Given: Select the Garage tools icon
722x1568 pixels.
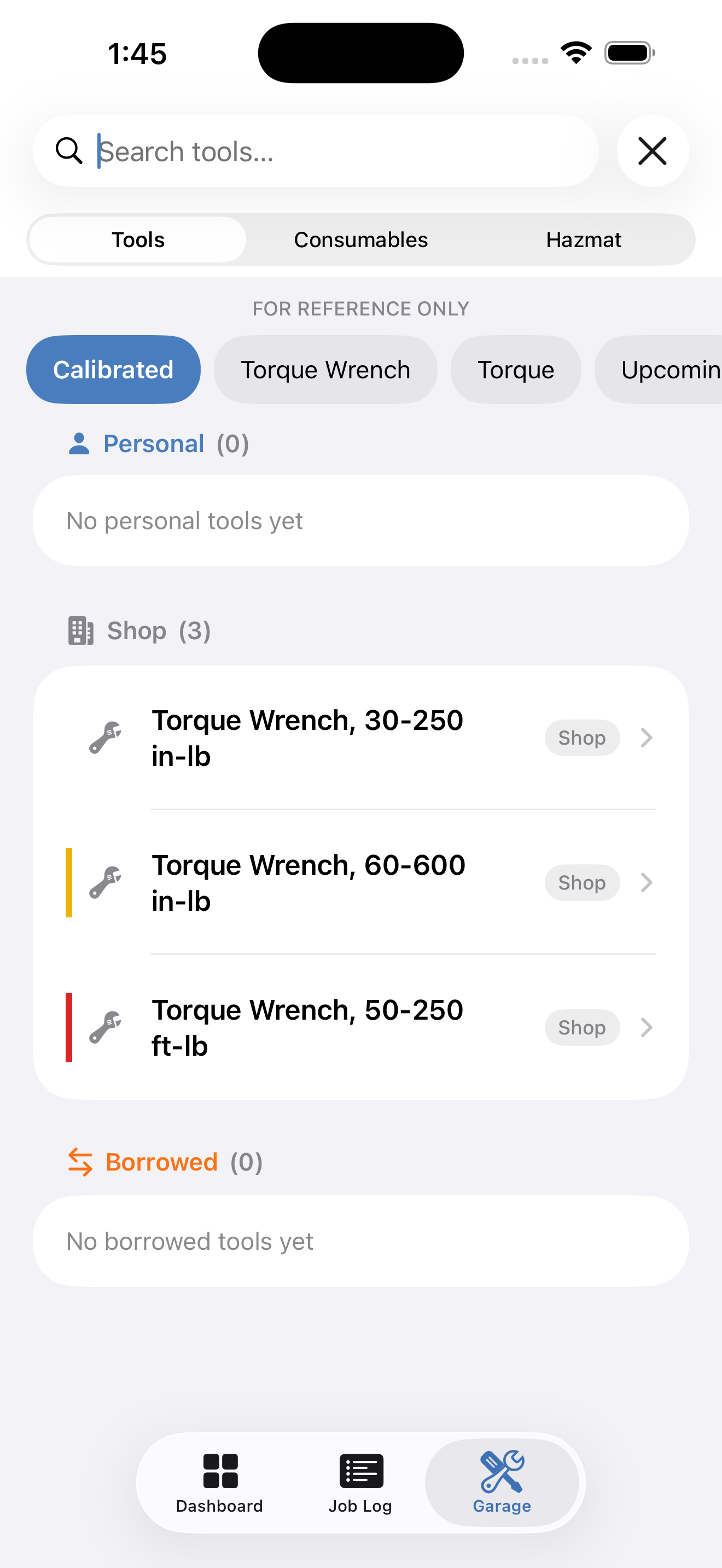Looking at the screenshot, I should click(x=502, y=1471).
